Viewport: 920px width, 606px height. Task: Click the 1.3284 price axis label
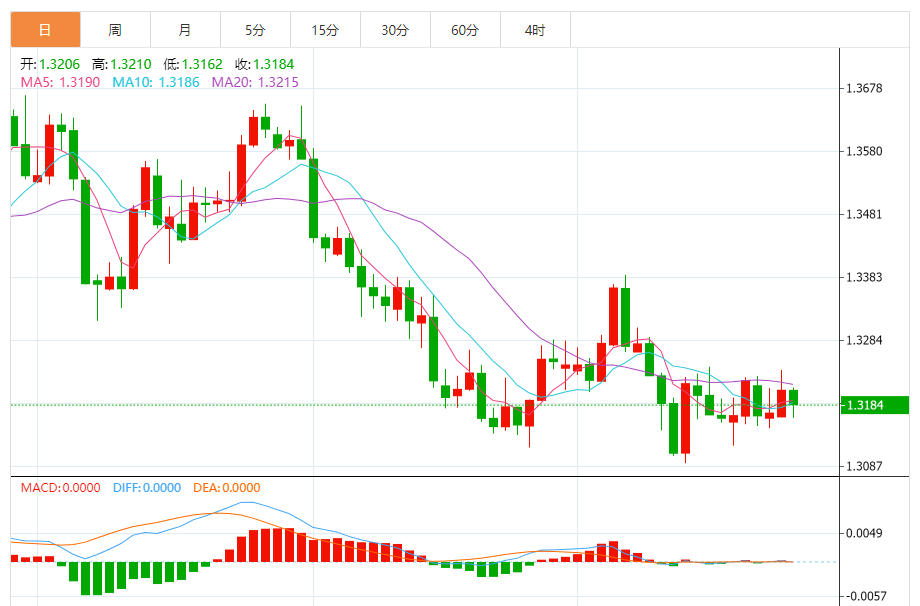(864, 340)
